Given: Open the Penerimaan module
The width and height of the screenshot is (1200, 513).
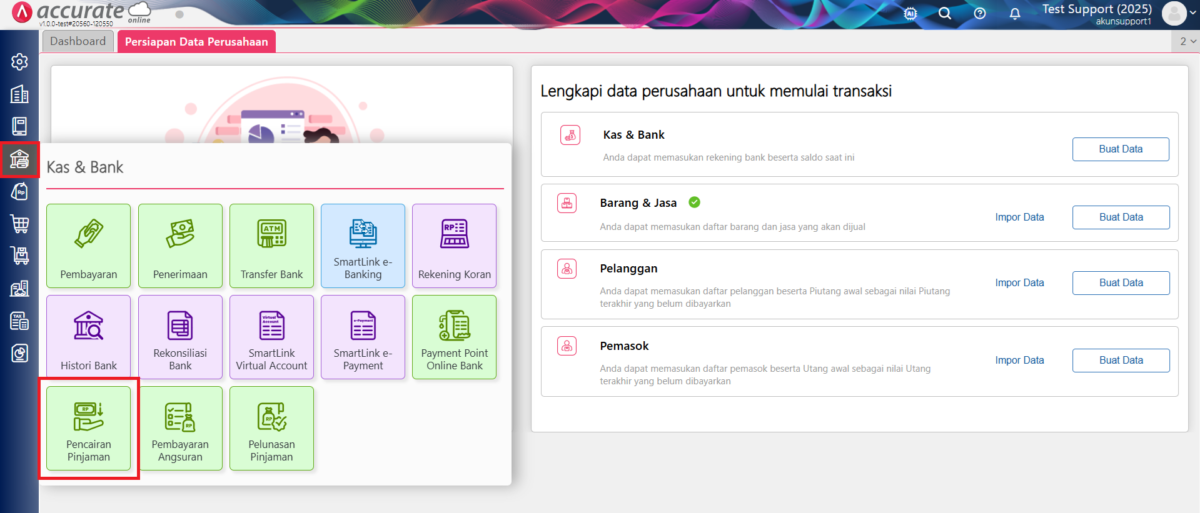Looking at the screenshot, I should (180, 246).
